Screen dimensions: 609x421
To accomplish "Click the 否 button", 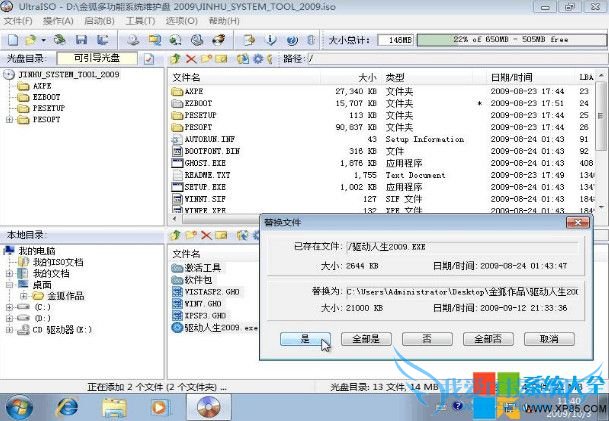I will (427, 339).
